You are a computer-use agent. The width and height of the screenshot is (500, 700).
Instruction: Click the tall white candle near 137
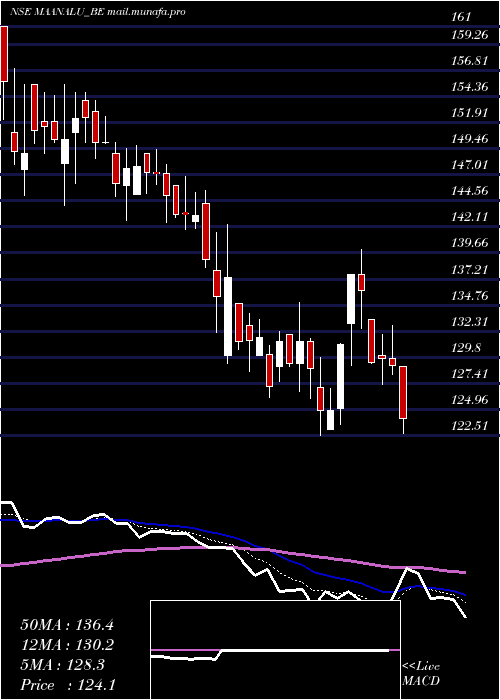tap(351, 299)
